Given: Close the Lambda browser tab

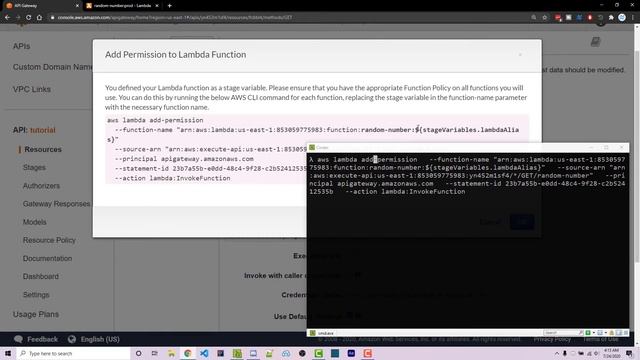Looking at the screenshot, I should (x=157, y=6).
